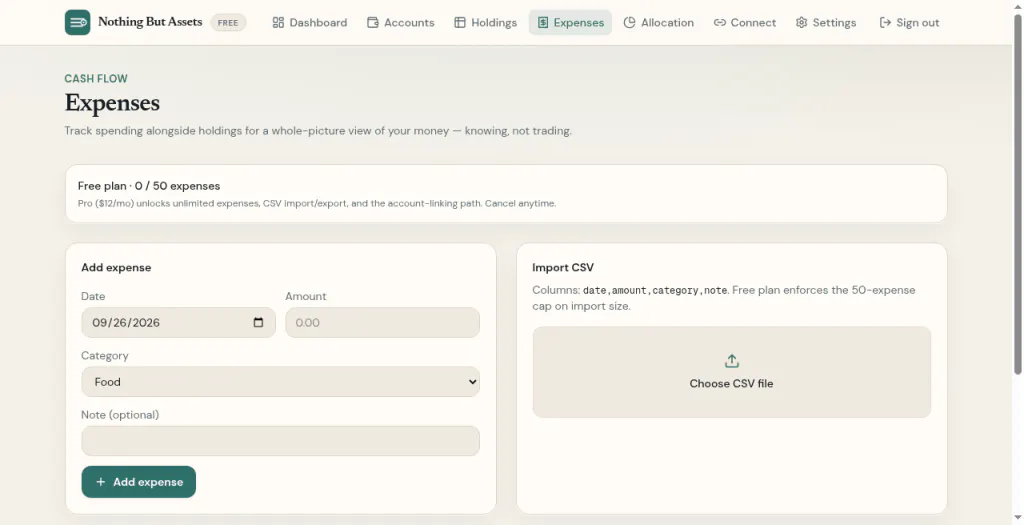Click the 'Free plan · 0 / 50 expenses' text
The height and width of the screenshot is (525, 1024).
coord(149,186)
